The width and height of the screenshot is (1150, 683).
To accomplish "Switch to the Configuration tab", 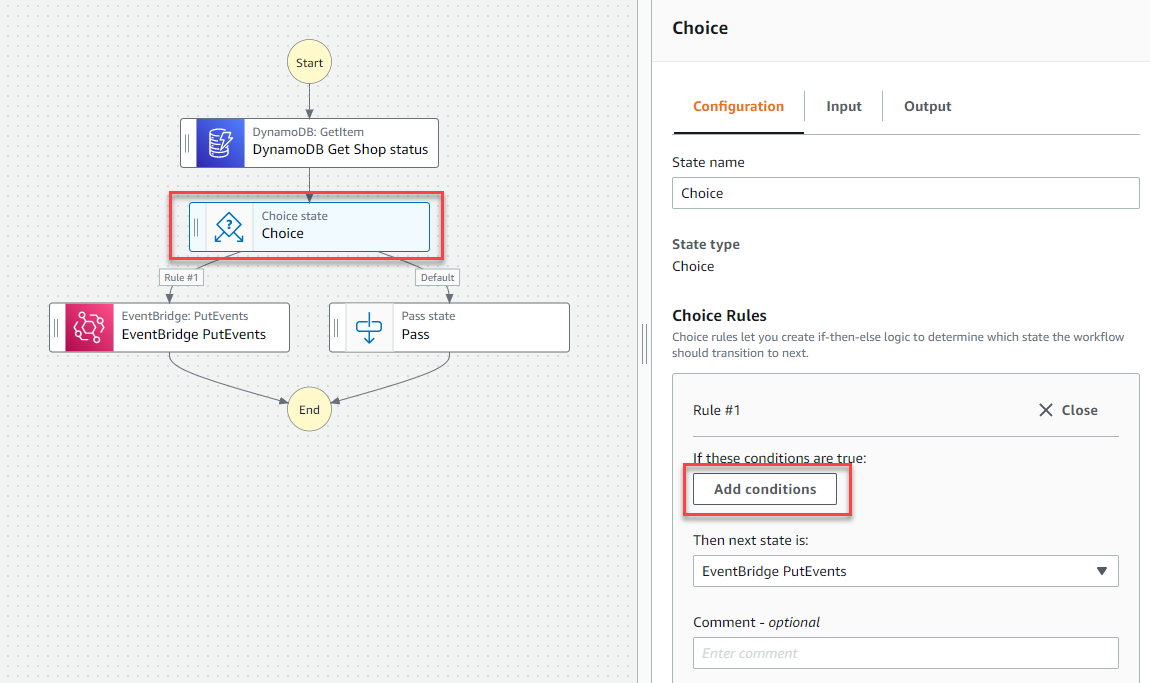I will click(738, 106).
